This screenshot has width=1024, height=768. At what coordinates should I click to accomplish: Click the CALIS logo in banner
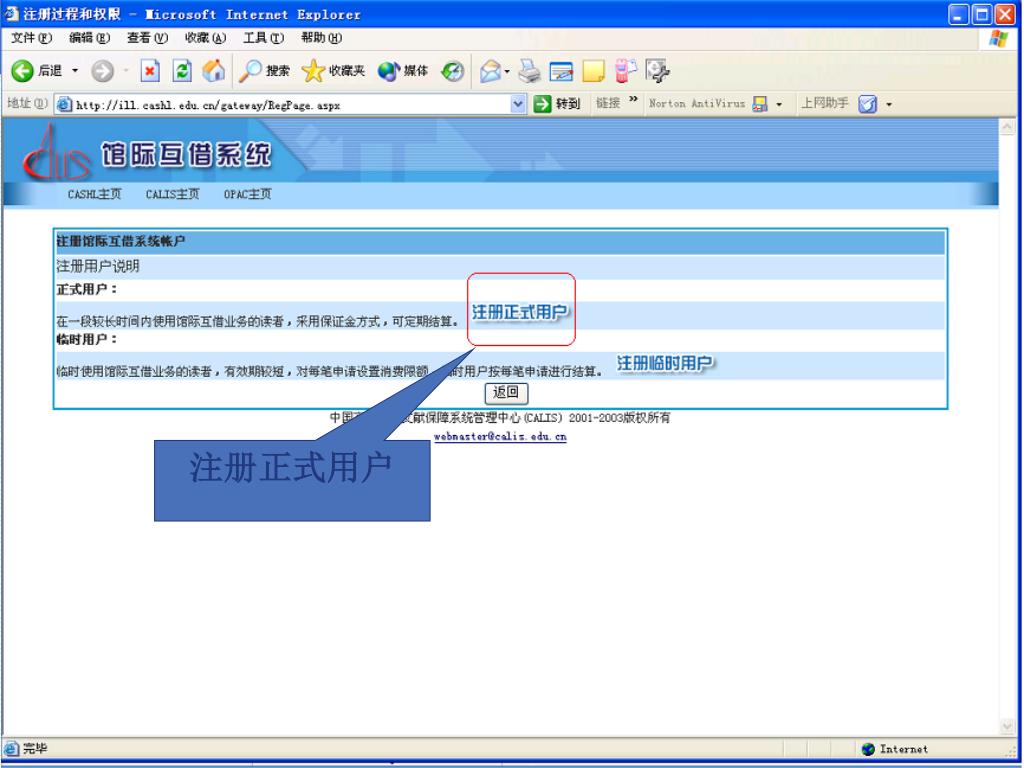(56, 155)
